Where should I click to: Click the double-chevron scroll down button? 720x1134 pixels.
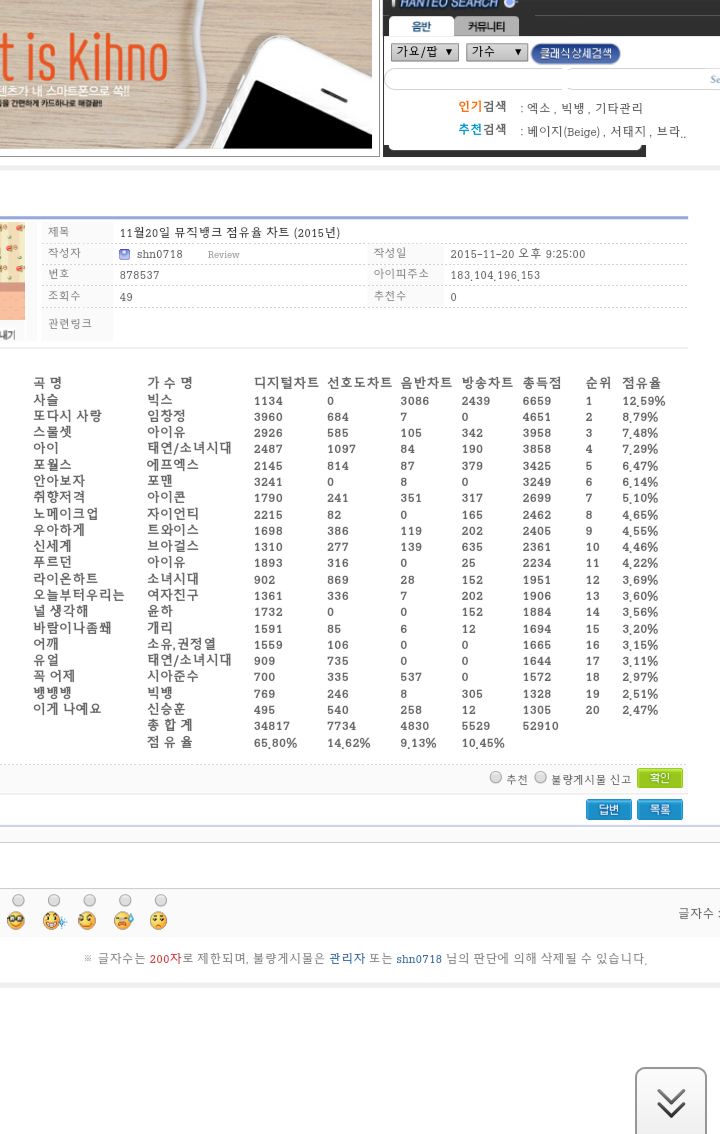pyautogui.click(x=671, y=1101)
